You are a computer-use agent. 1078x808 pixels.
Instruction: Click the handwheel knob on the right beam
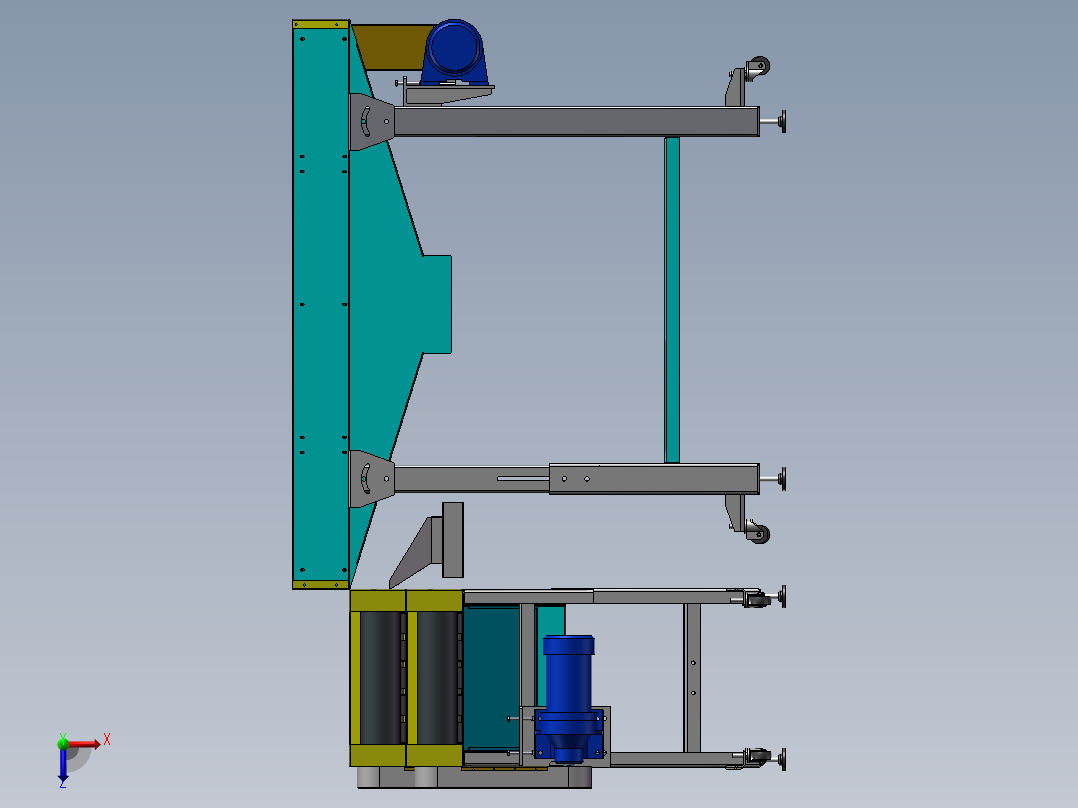(x=784, y=123)
